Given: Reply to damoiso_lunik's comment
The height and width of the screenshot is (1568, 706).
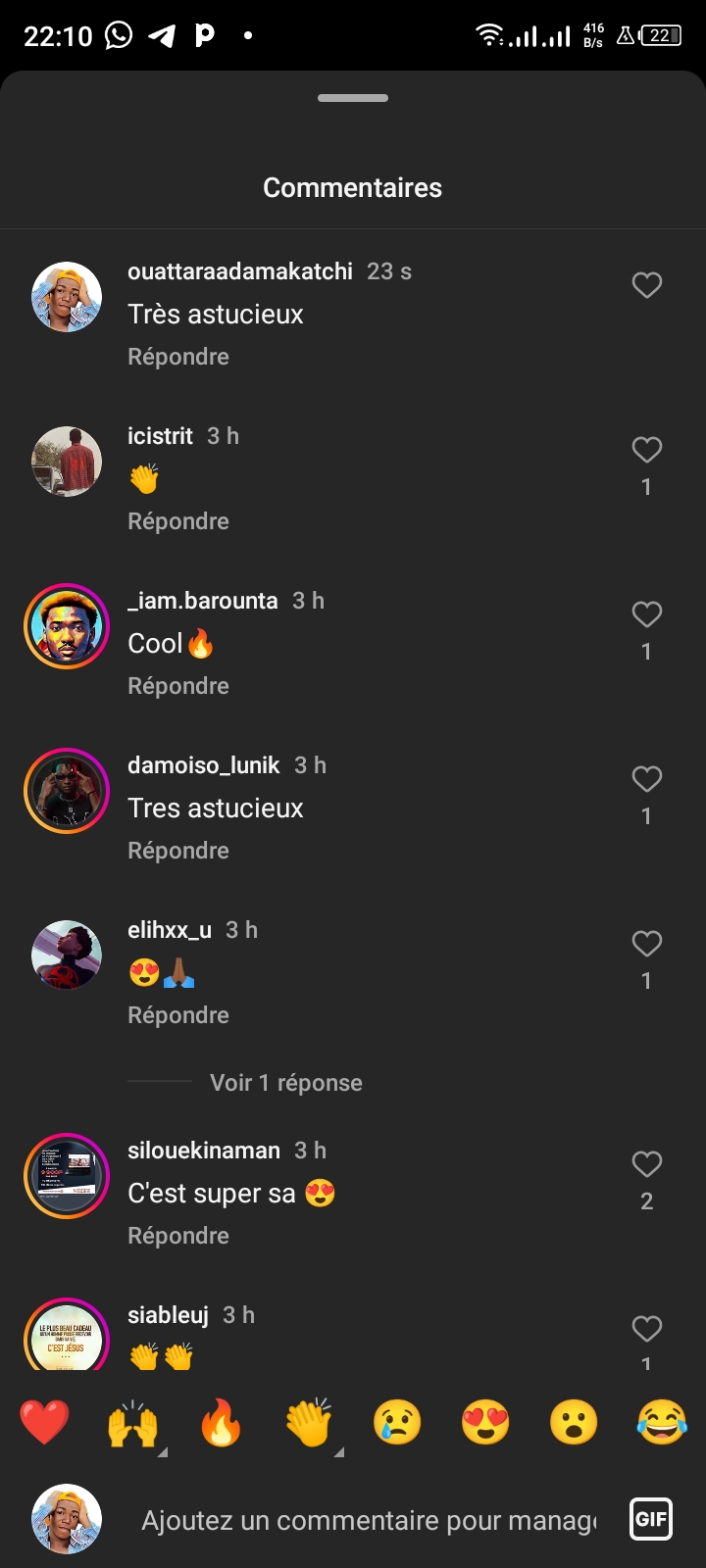Looking at the screenshot, I should coord(178,851).
